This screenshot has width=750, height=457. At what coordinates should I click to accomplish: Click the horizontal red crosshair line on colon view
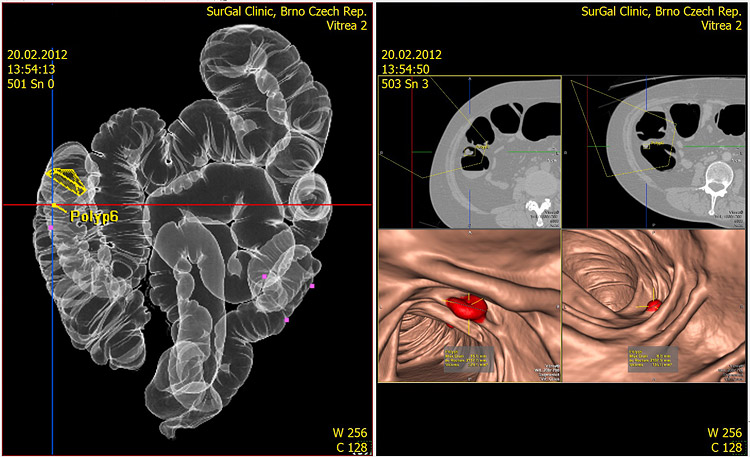pos(250,205)
